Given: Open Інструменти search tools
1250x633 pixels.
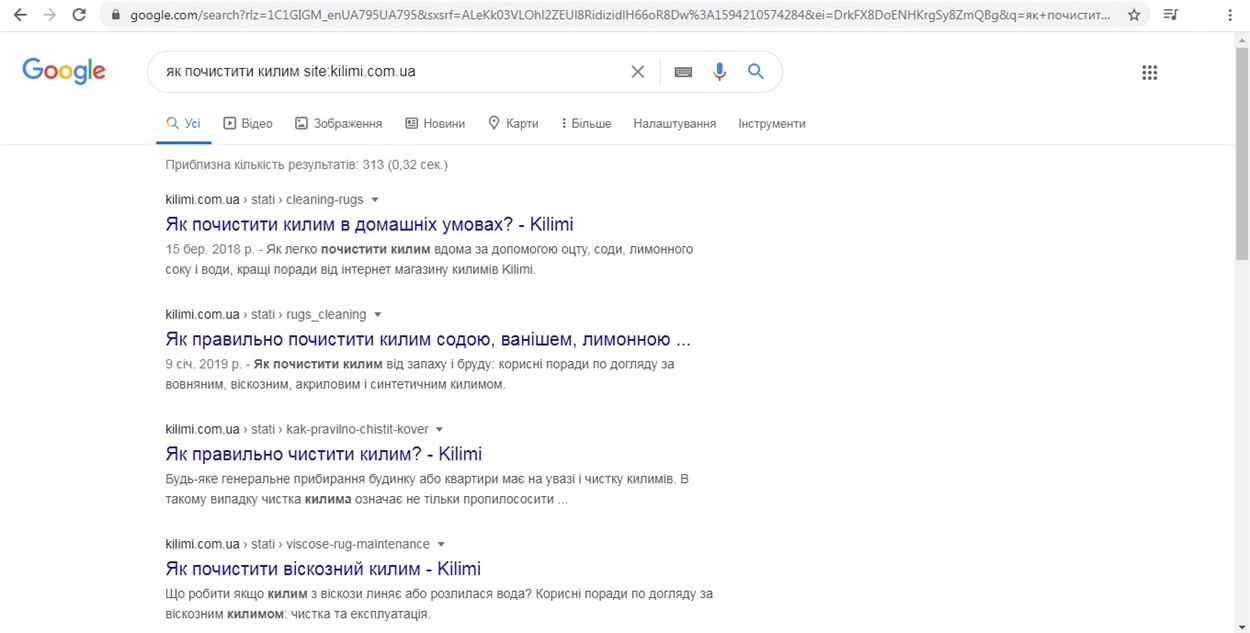Looking at the screenshot, I should (x=772, y=124).
